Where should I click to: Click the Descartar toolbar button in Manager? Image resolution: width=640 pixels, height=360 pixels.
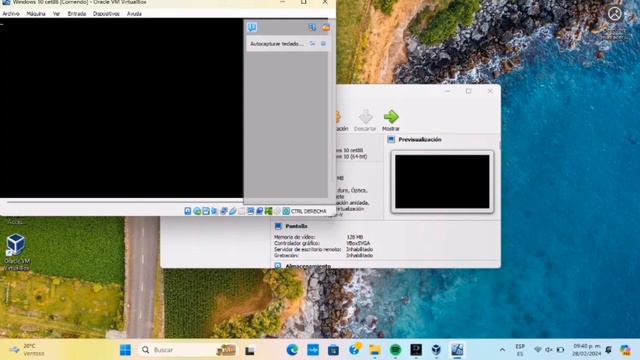tap(365, 120)
